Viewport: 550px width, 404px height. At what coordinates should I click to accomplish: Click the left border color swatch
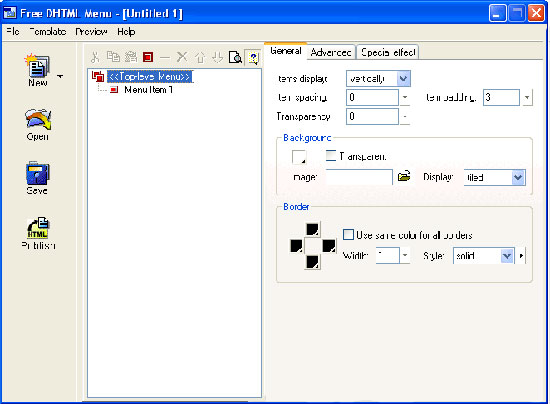tap(296, 246)
